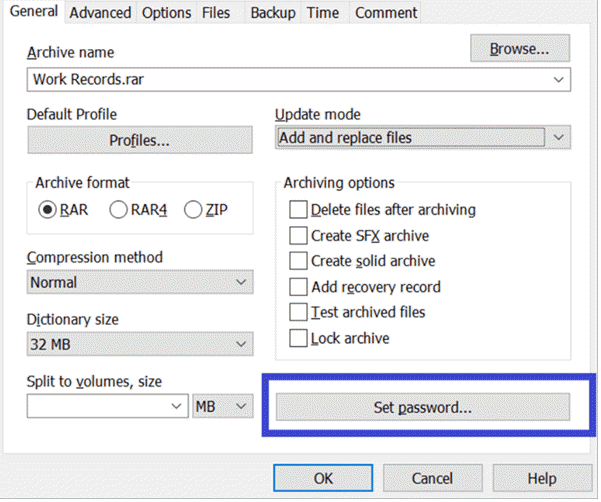The height and width of the screenshot is (502, 601).
Task: Select the RAR archive format
Action: [x=47, y=210]
